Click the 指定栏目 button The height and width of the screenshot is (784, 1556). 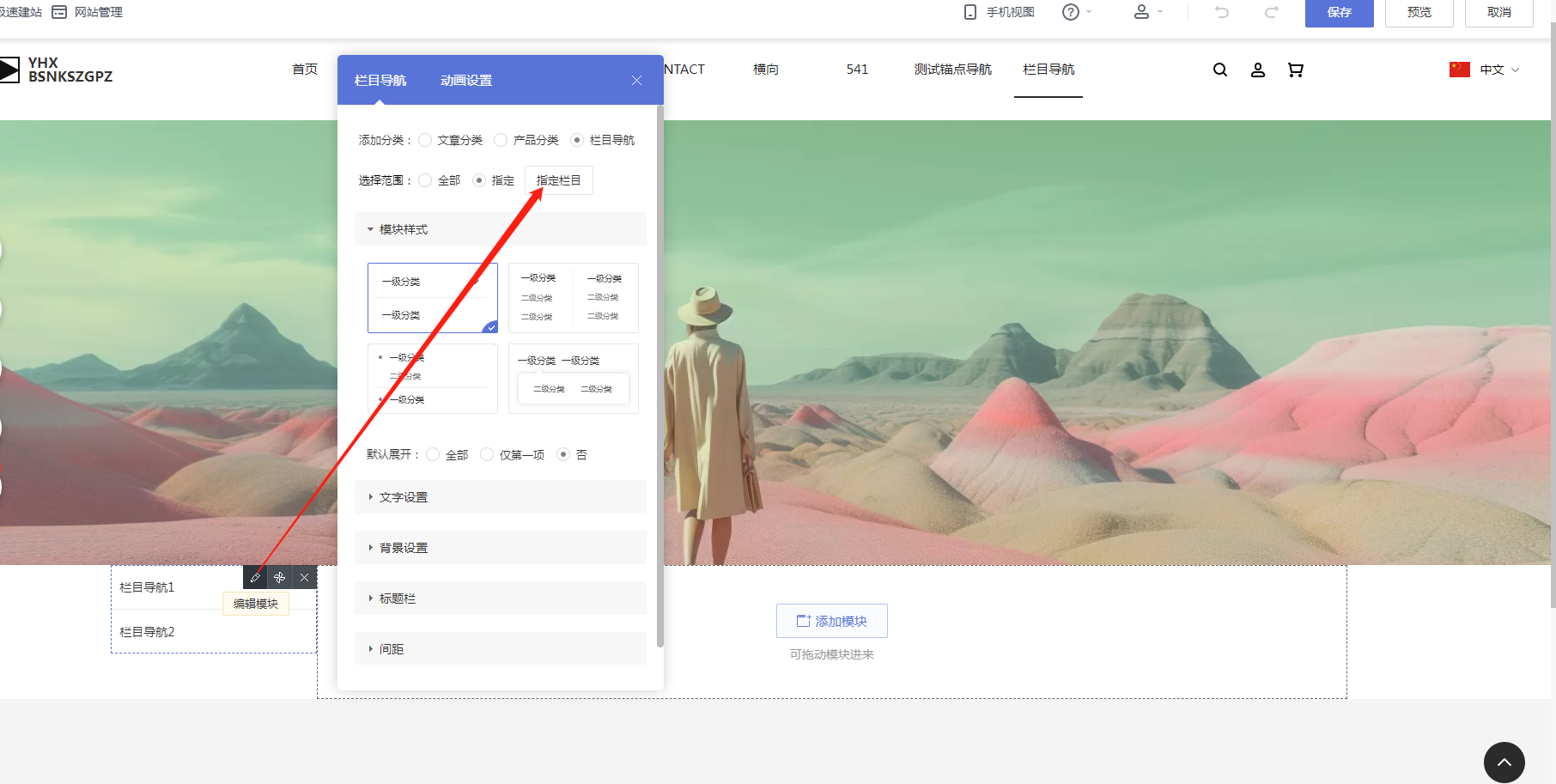point(558,180)
